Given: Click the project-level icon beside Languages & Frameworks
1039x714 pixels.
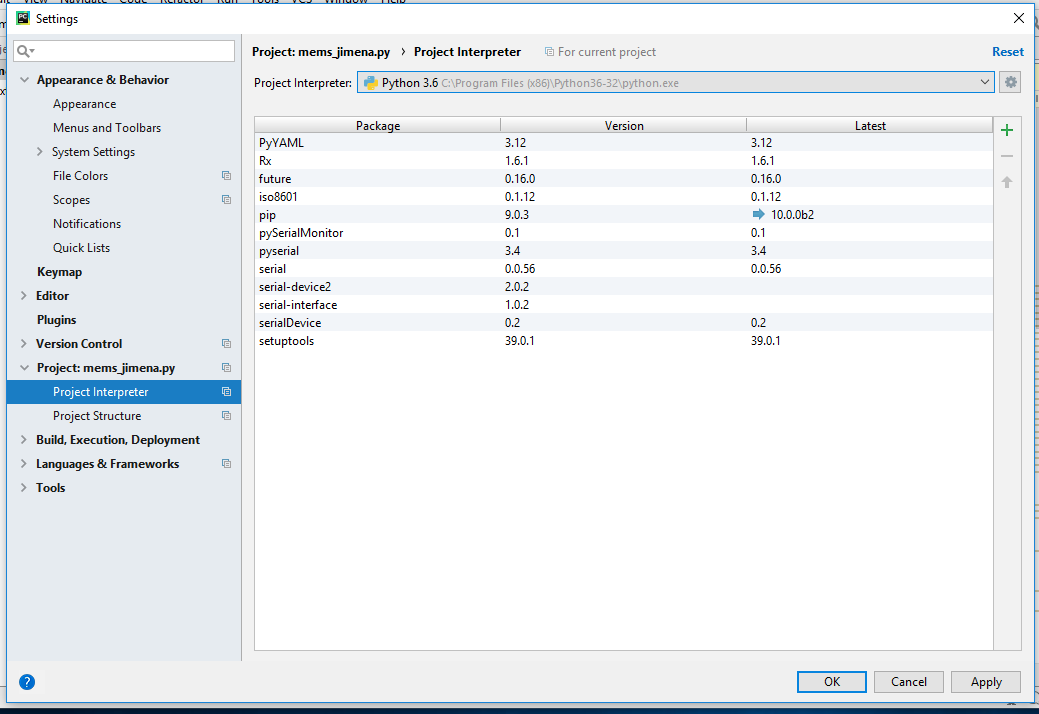Looking at the screenshot, I should pos(226,464).
